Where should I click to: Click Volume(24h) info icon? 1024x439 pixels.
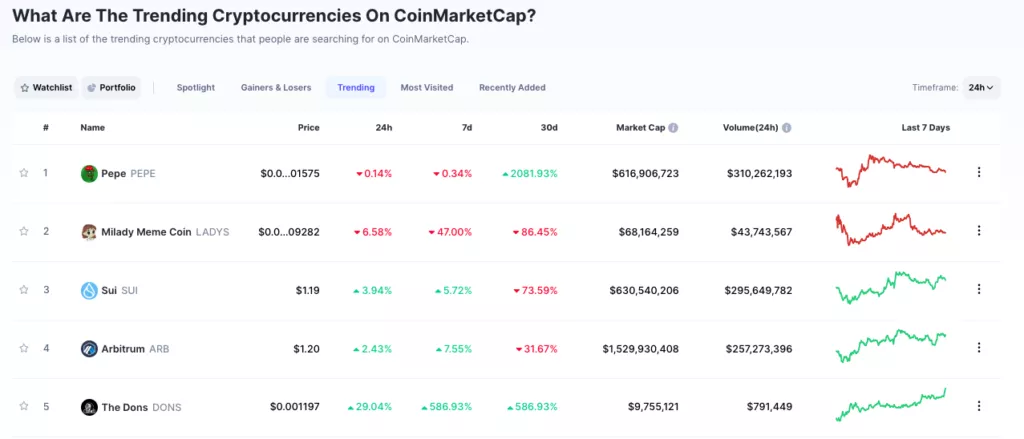point(786,128)
